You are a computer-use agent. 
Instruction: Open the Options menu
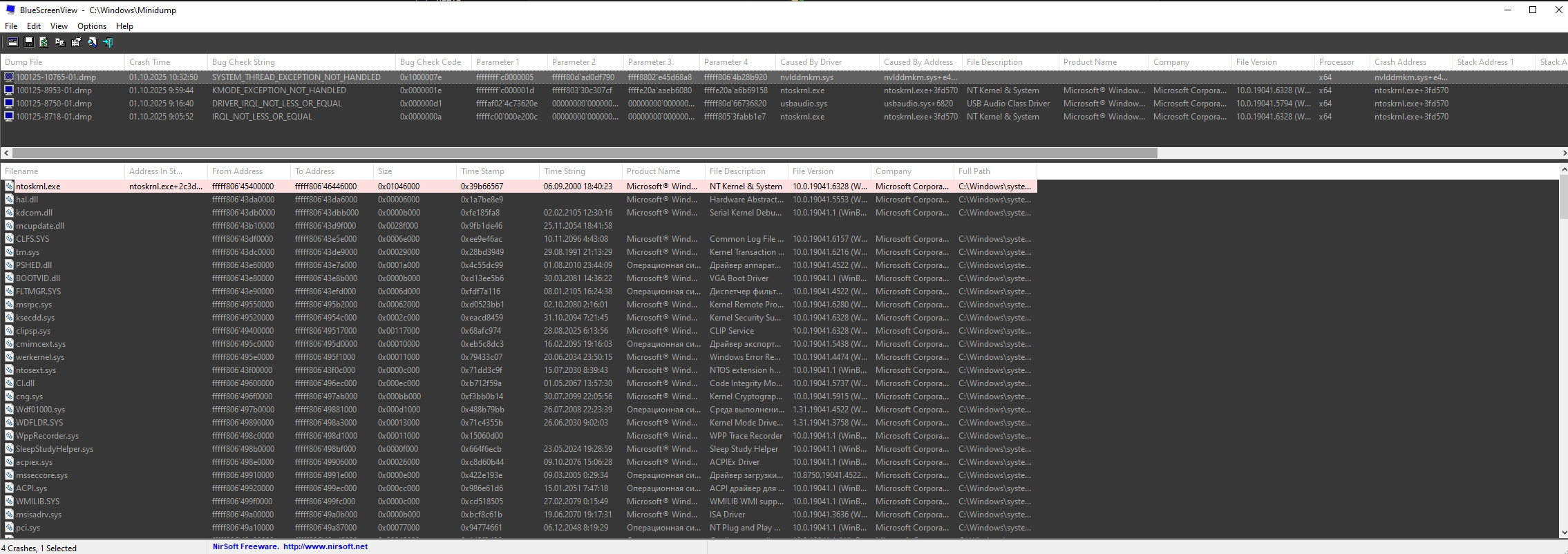click(92, 26)
